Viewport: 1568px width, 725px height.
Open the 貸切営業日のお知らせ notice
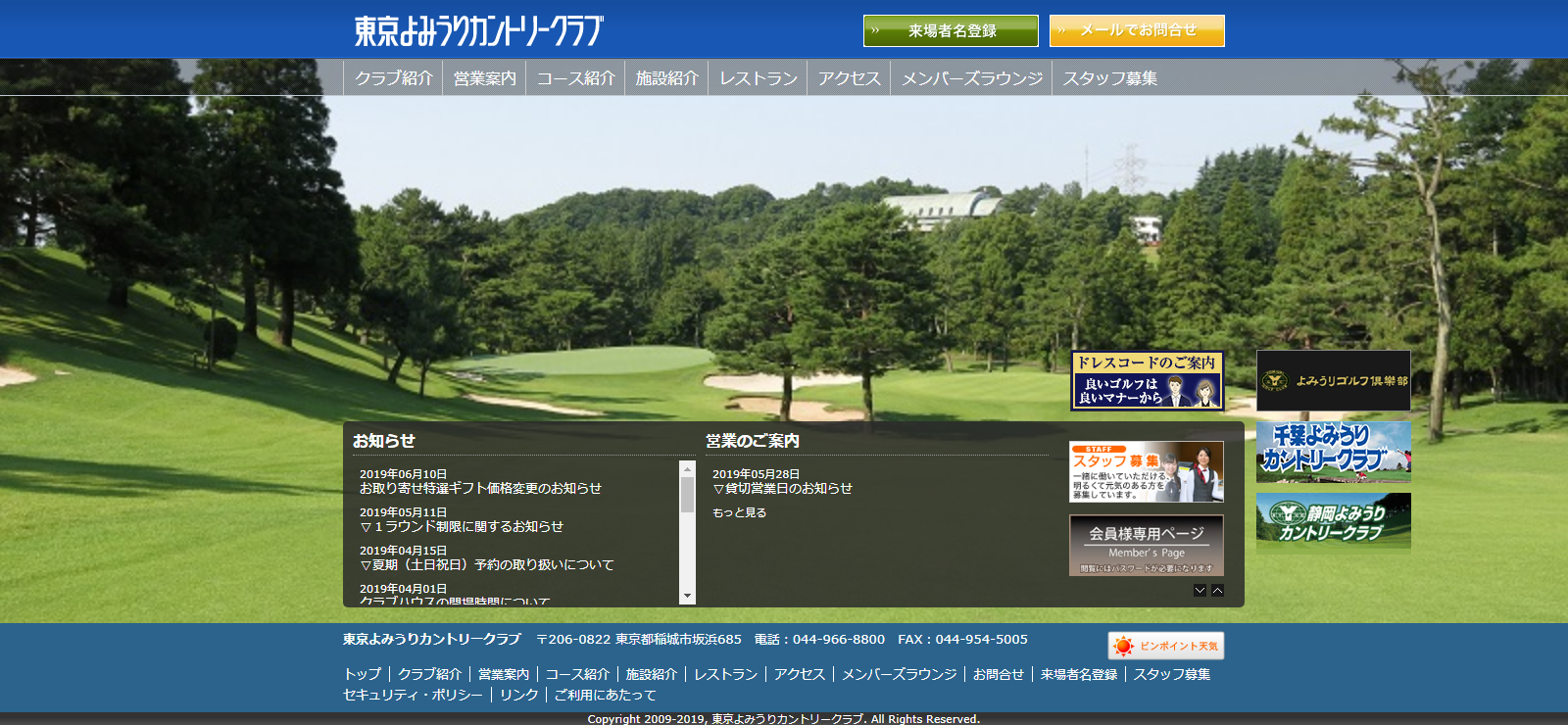pos(782,488)
